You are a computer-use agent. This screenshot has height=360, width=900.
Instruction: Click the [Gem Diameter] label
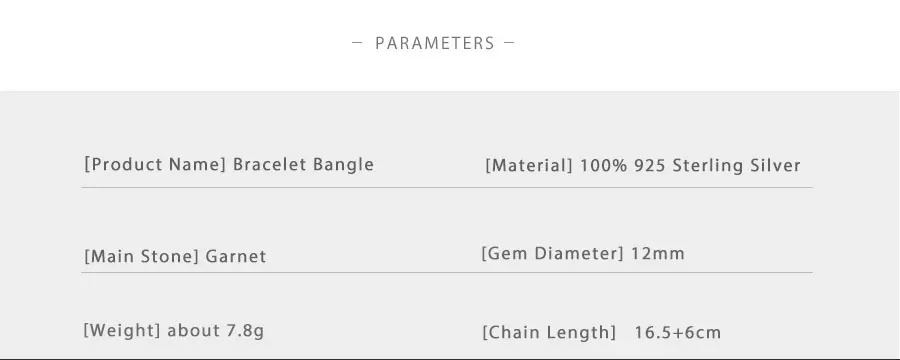(553, 253)
